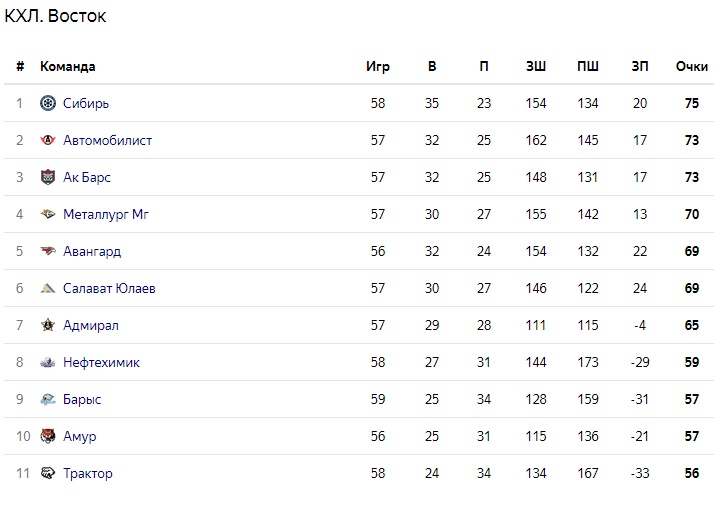Click the Салават Юлаев team logo
714x507 pixels.
click(x=48, y=288)
